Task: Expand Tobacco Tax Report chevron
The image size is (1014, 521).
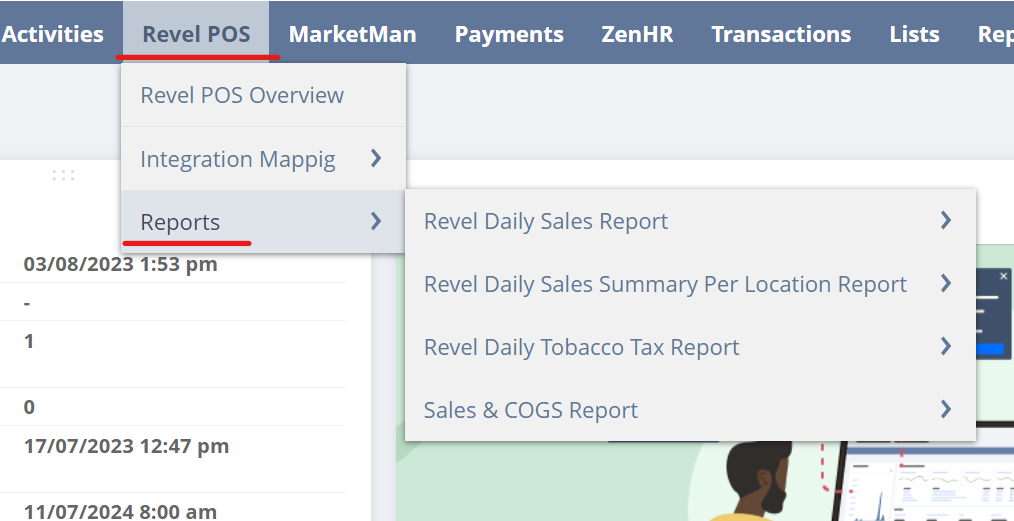Action: (x=946, y=346)
